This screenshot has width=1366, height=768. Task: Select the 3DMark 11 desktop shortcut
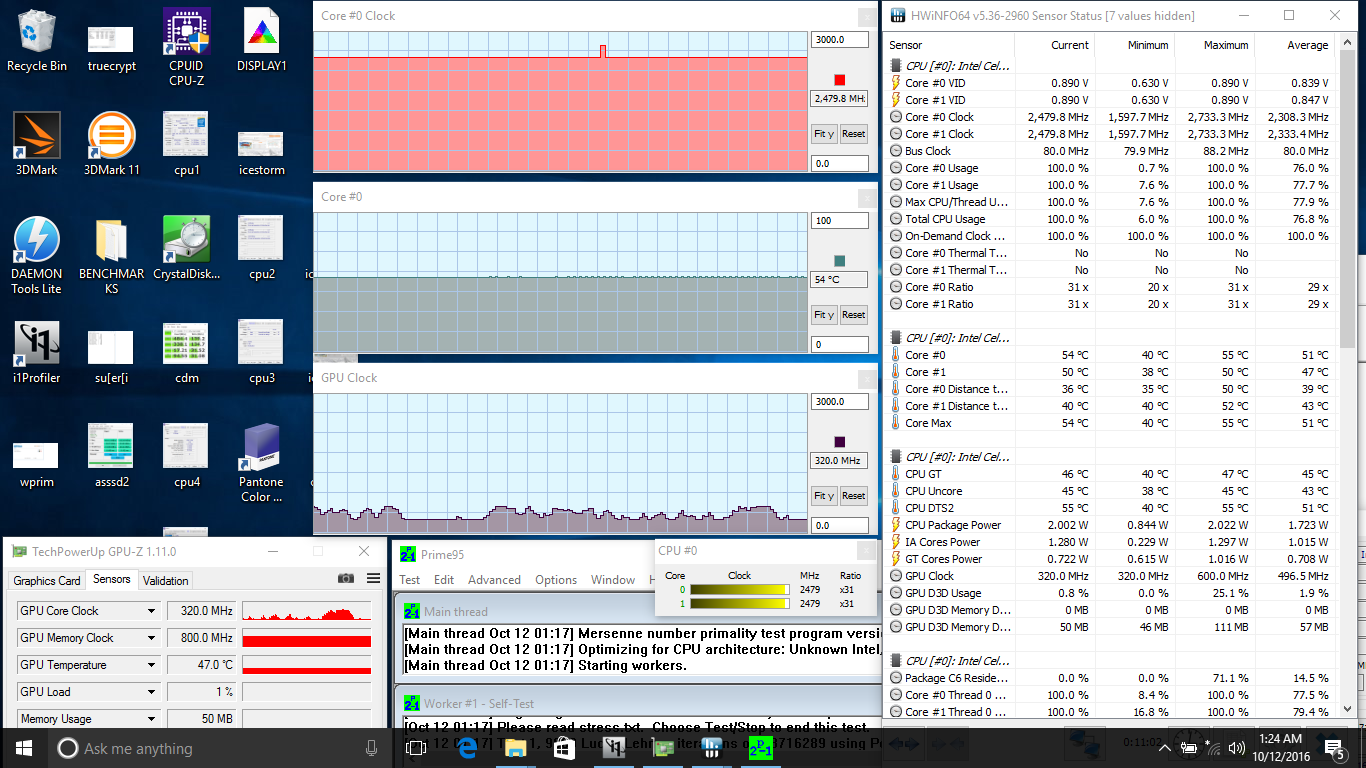click(112, 144)
